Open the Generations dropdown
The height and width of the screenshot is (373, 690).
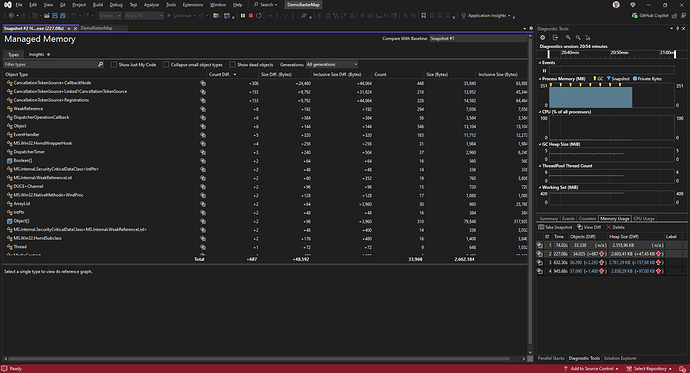[331, 65]
